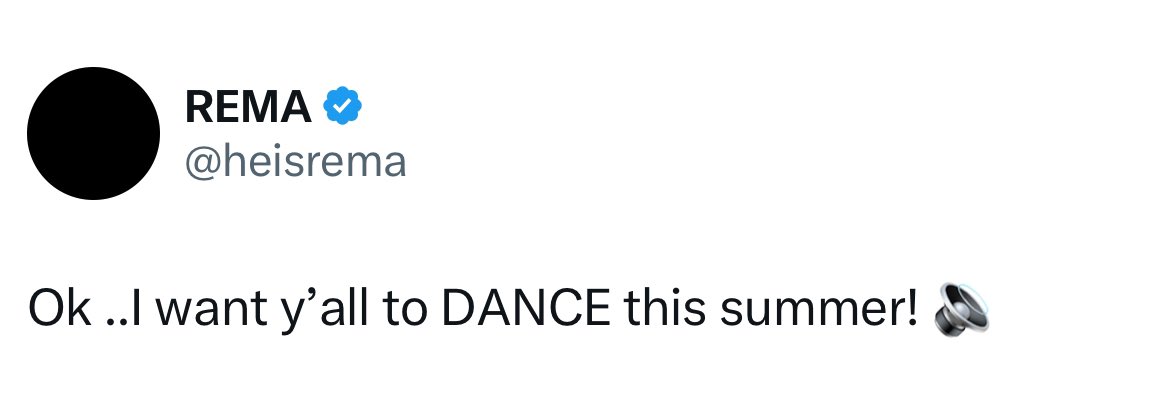
Task: Click the word this before summer
Action: [665, 308]
